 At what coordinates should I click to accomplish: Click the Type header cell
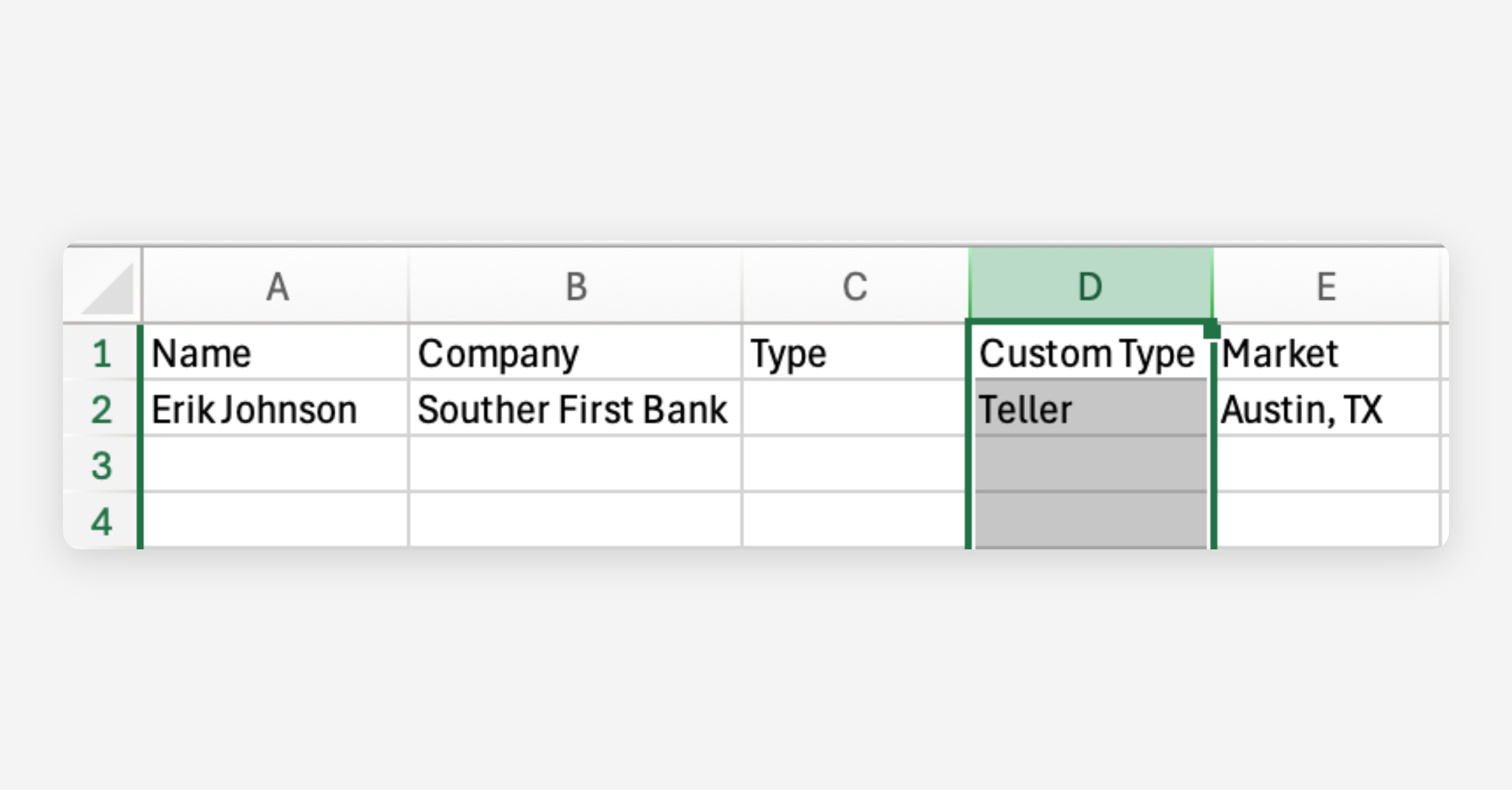click(855, 353)
